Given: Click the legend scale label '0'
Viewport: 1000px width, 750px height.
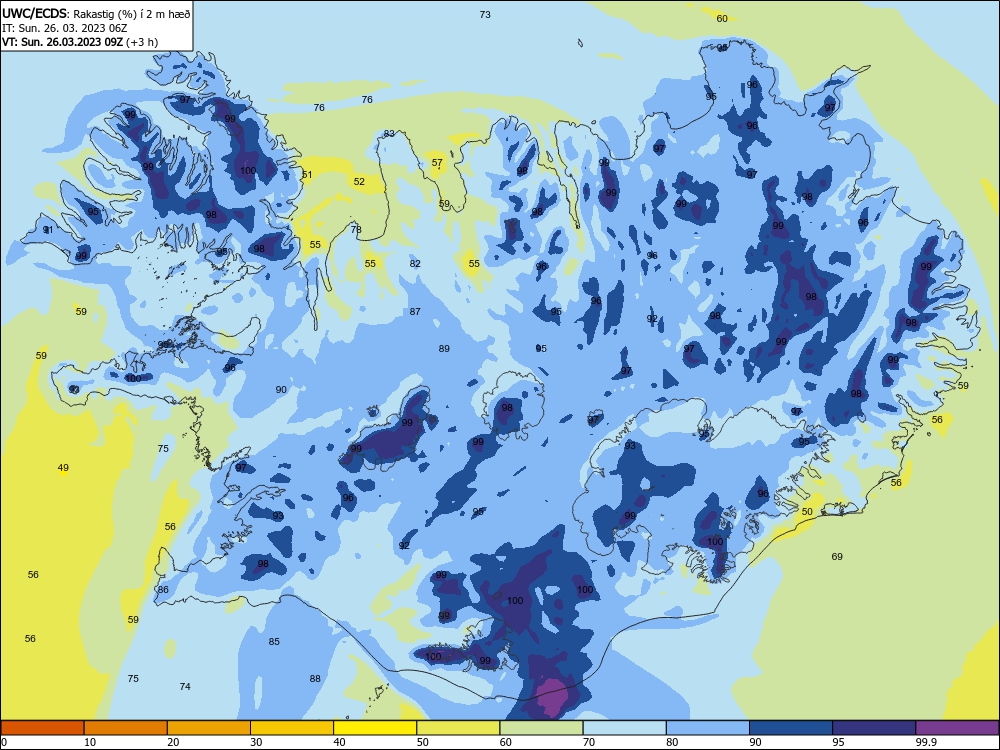Looking at the screenshot, I should [4, 742].
